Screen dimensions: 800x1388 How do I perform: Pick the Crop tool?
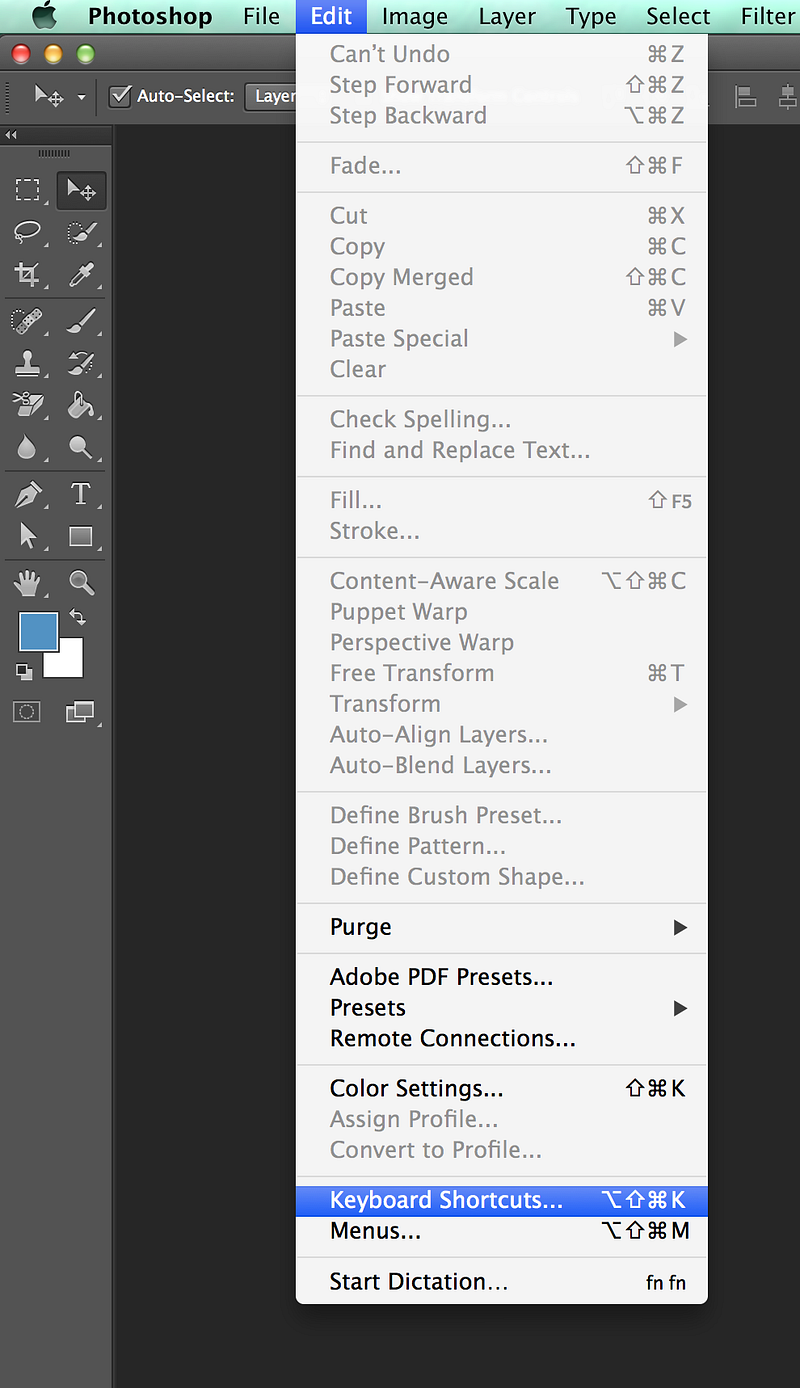[27, 274]
